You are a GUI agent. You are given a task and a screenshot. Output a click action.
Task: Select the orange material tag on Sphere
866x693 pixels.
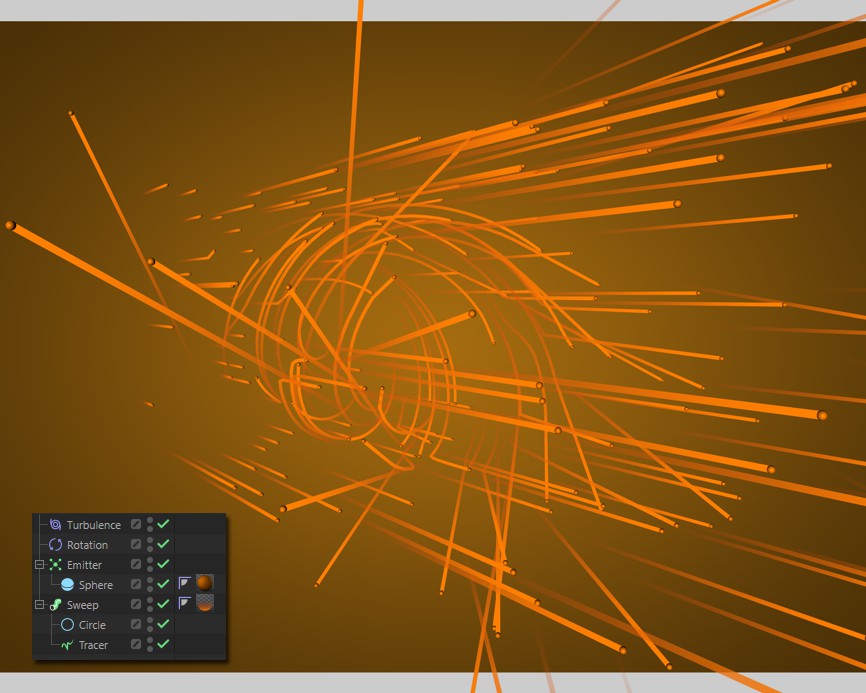(205, 583)
